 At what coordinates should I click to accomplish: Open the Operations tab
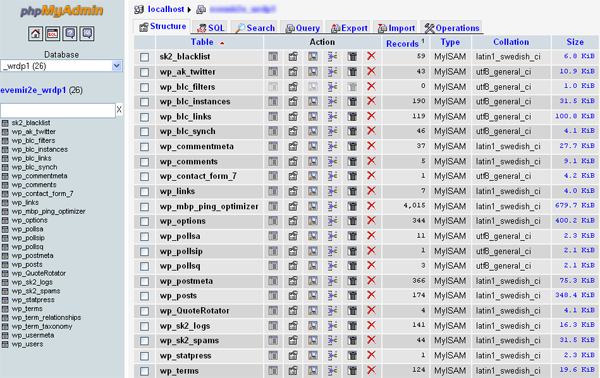[452, 28]
